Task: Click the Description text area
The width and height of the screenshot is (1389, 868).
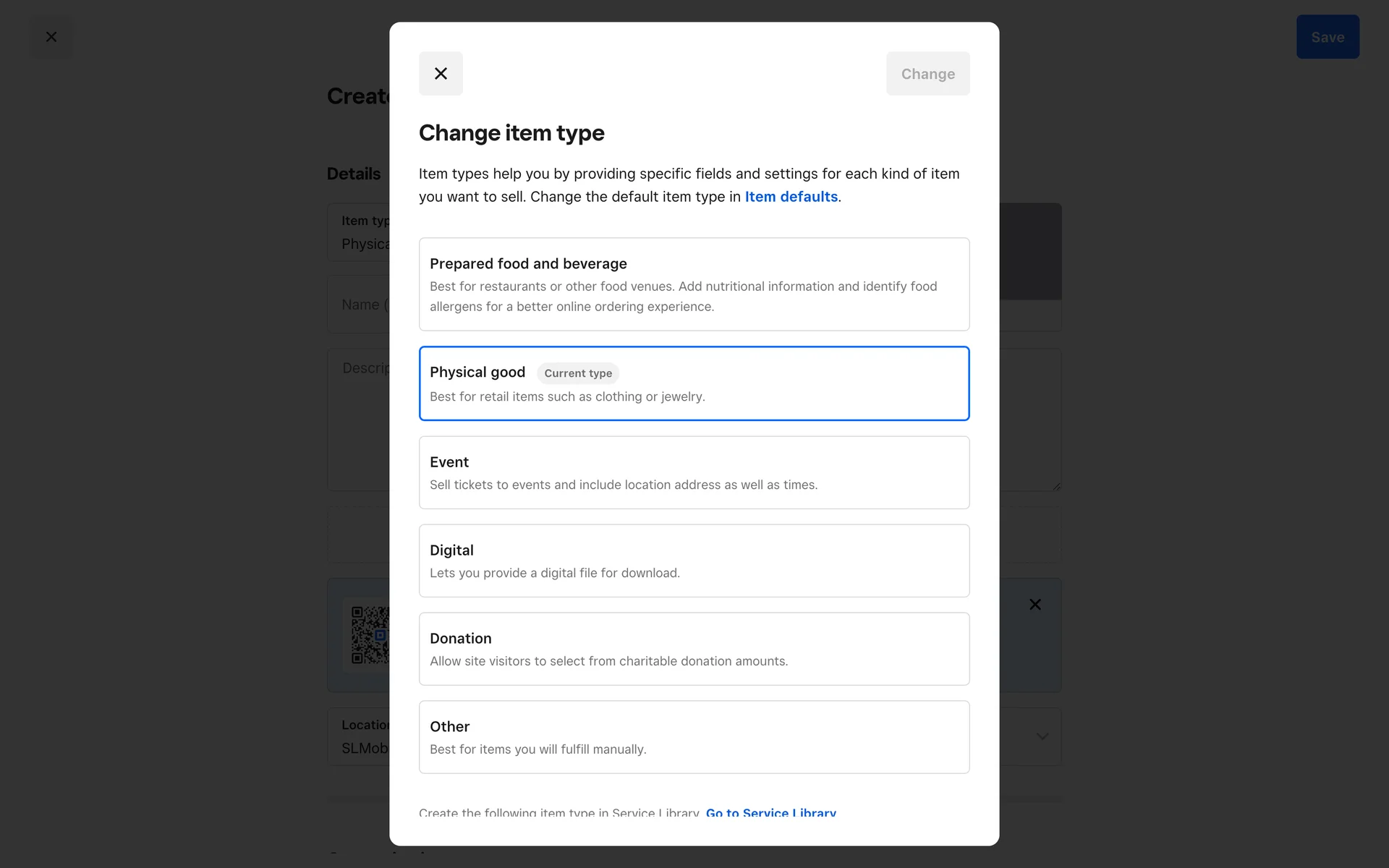Action: (358, 420)
